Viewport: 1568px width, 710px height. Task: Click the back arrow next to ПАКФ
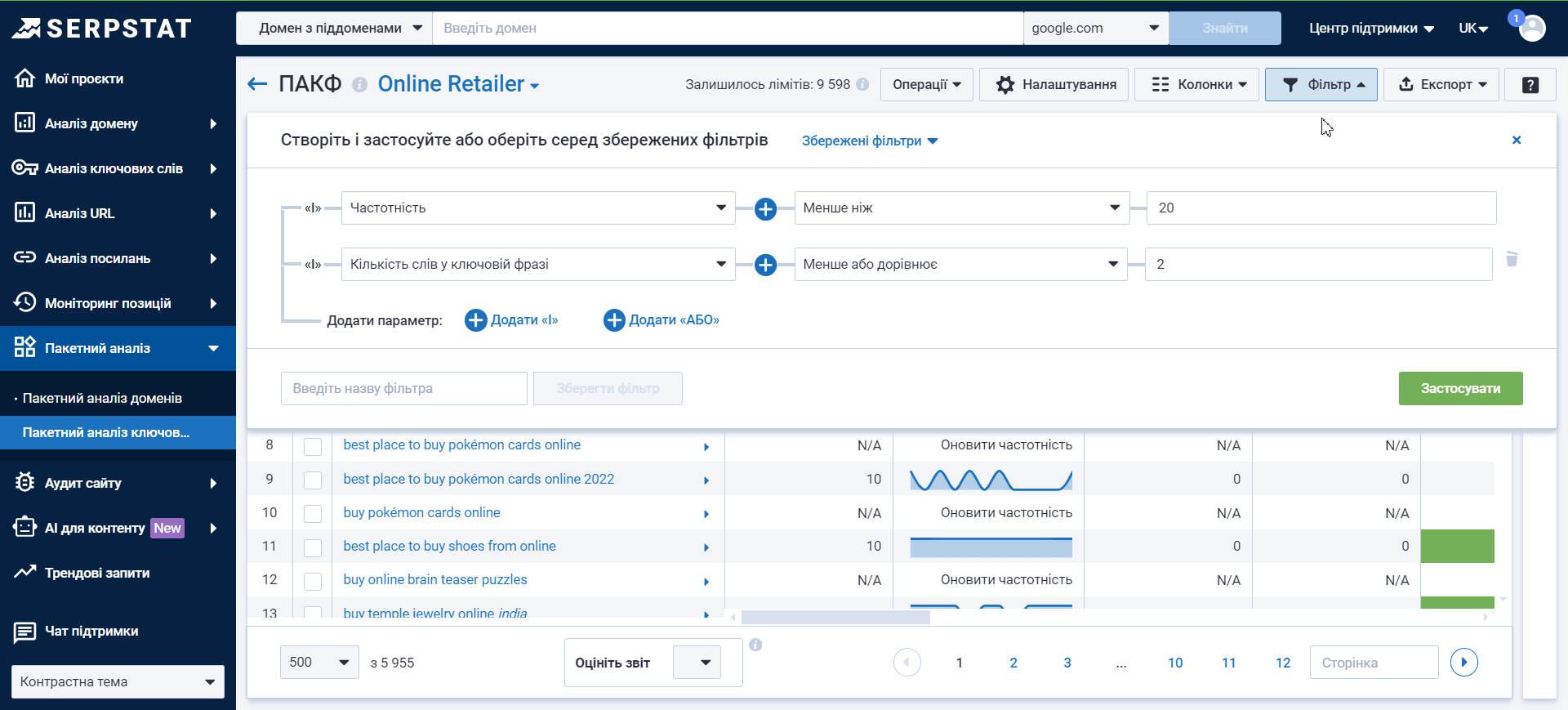(x=257, y=84)
